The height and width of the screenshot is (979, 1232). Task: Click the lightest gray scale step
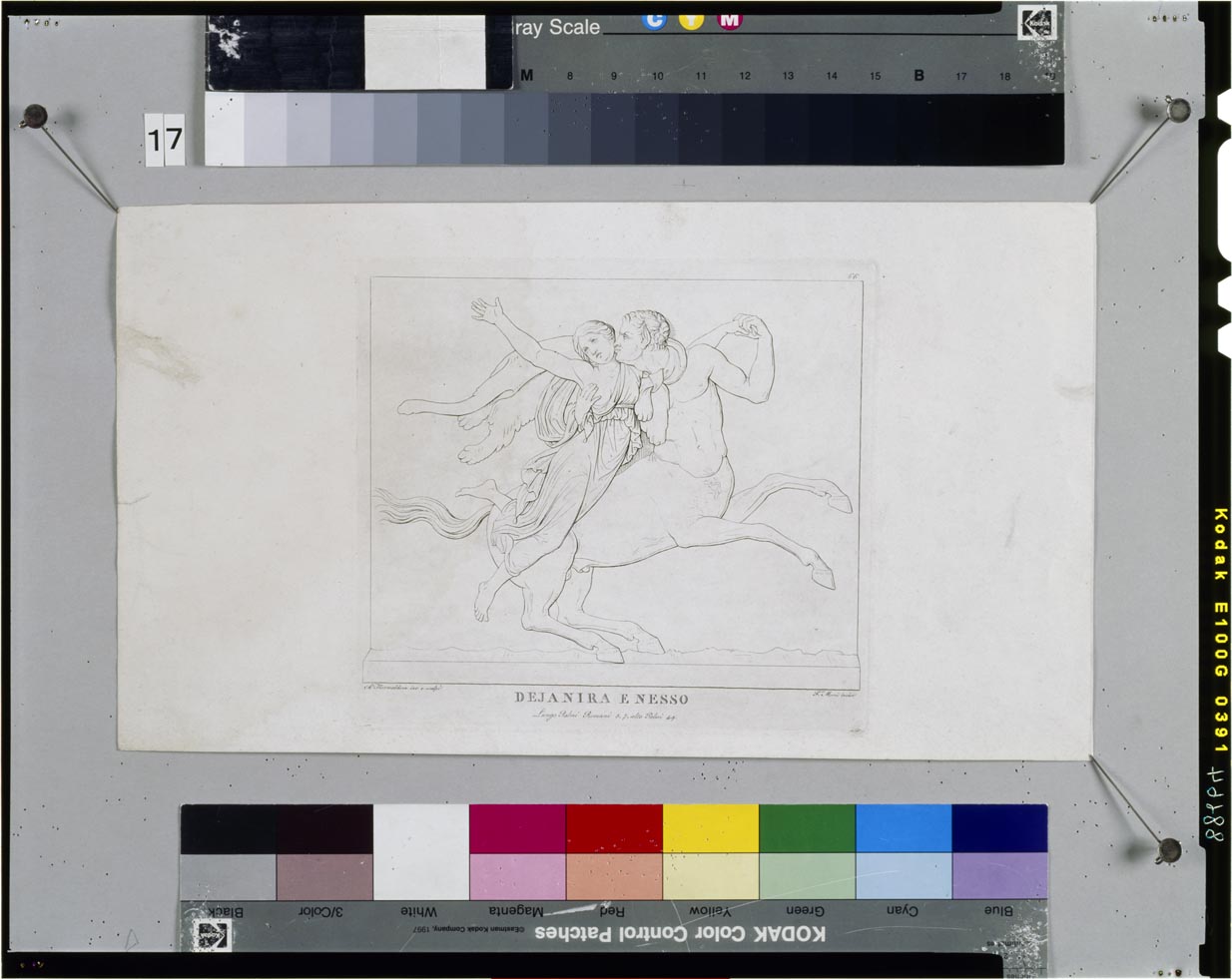(x=225, y=130)
